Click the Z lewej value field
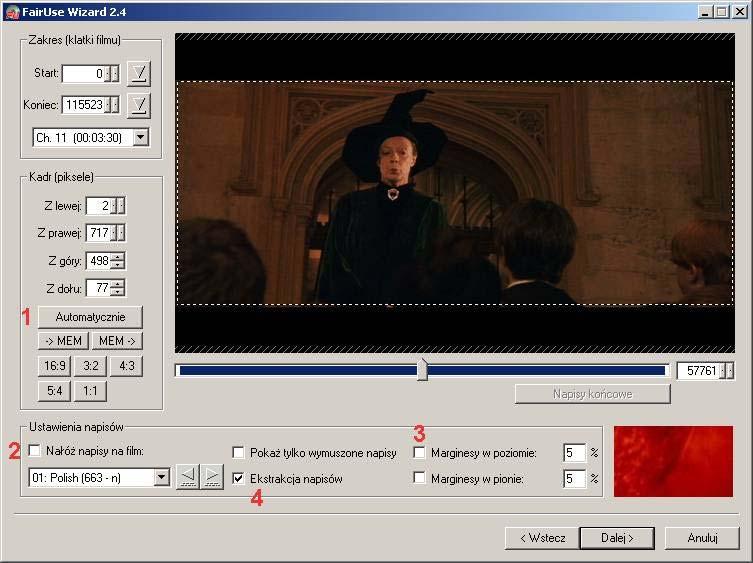The image size is (753, 563). [x=98, y=206]
